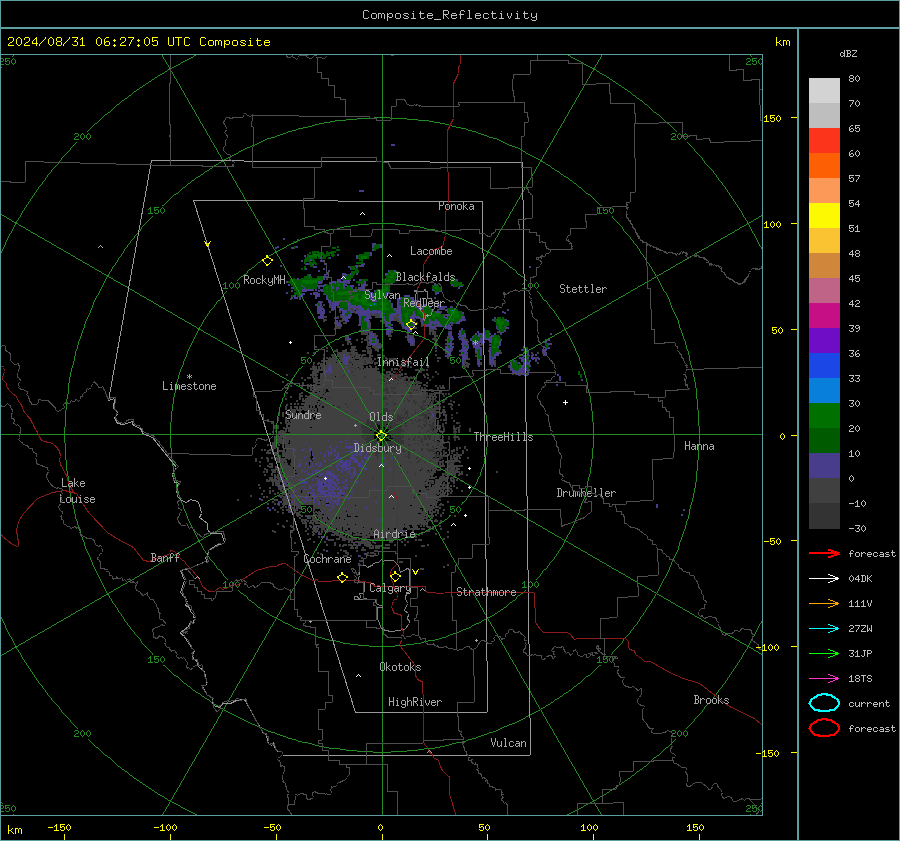The image size is (900, 841).
Task: Select the red 60-65 dBZ color swatch
Action: click(x=824, y=141)
